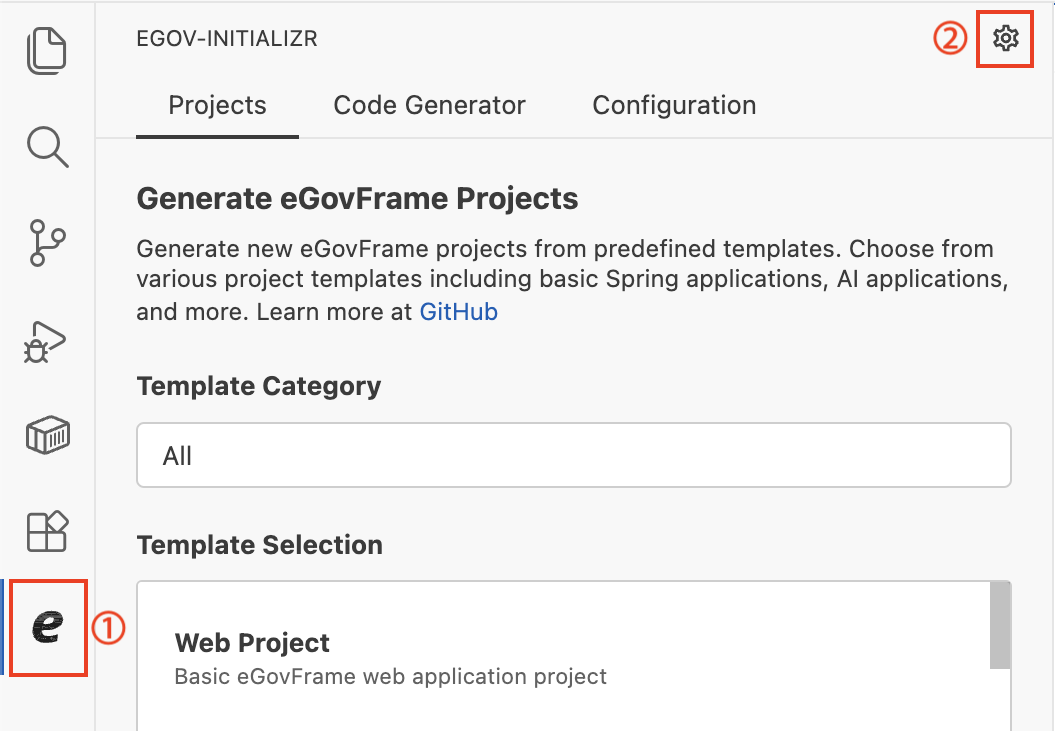Image resolution: width=1055 pixels, height=731 pixels.
Task: Select the eGovFrame 'e' activity bar icon
Action: coord(47,627)
